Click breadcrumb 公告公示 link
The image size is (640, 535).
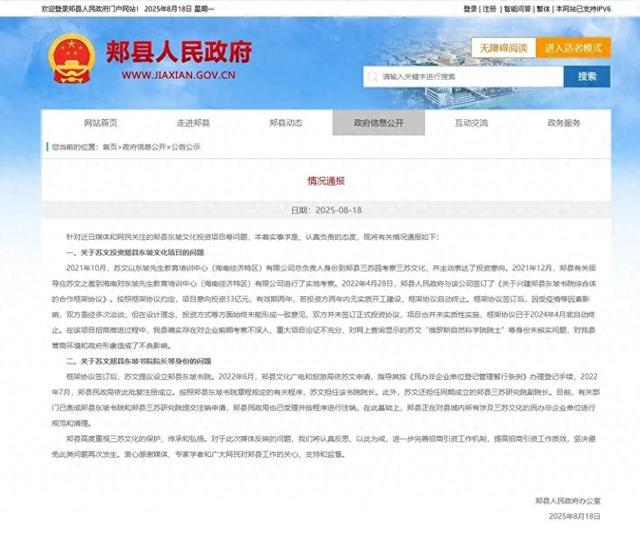186,147
